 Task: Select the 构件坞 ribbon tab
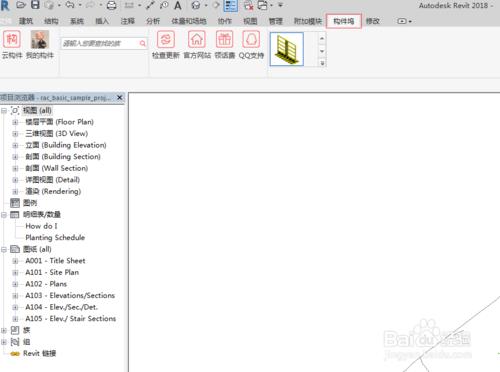[x=344, y=21]
